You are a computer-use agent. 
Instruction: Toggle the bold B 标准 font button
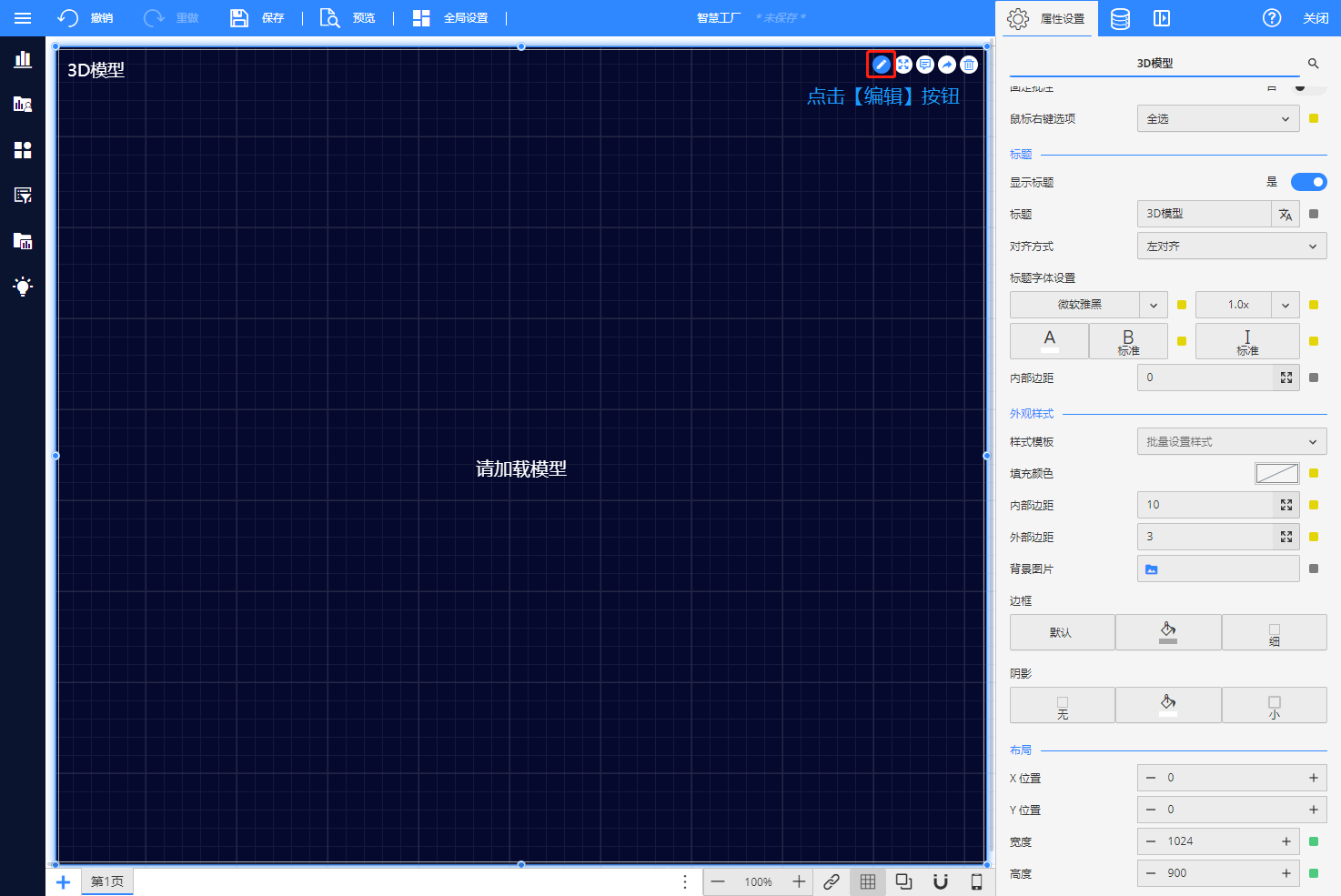tap(1128, 341)
